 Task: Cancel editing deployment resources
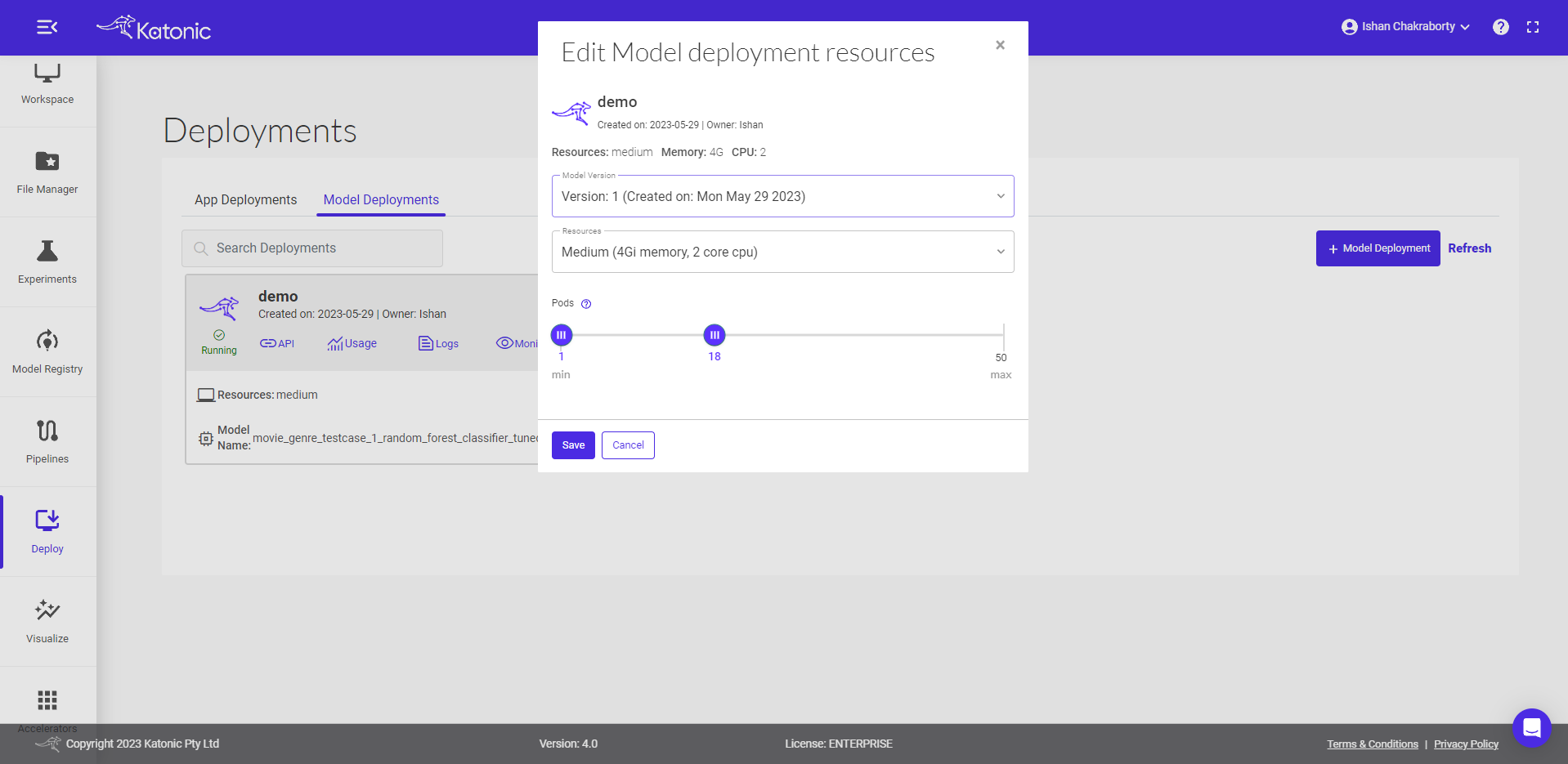tap(628, 445)
